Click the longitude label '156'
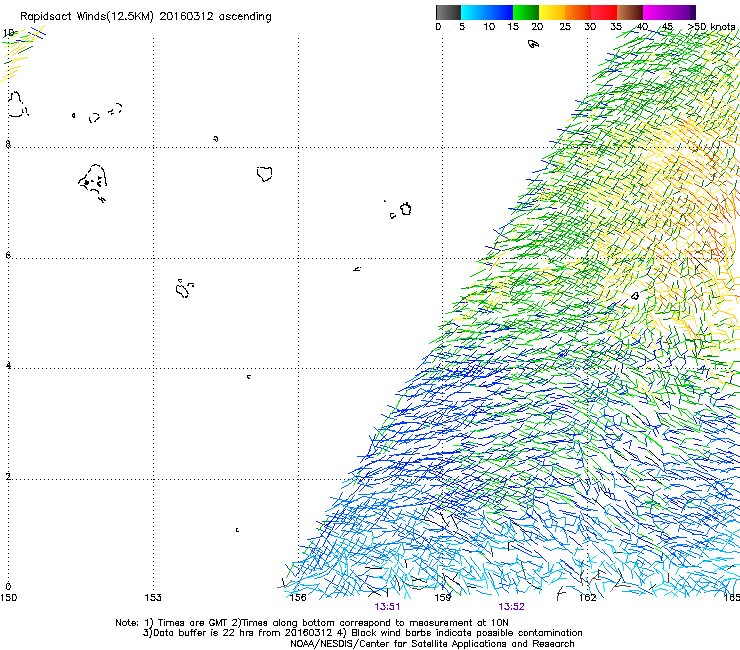Screen dimensions: 740x650 pos(298,598)
